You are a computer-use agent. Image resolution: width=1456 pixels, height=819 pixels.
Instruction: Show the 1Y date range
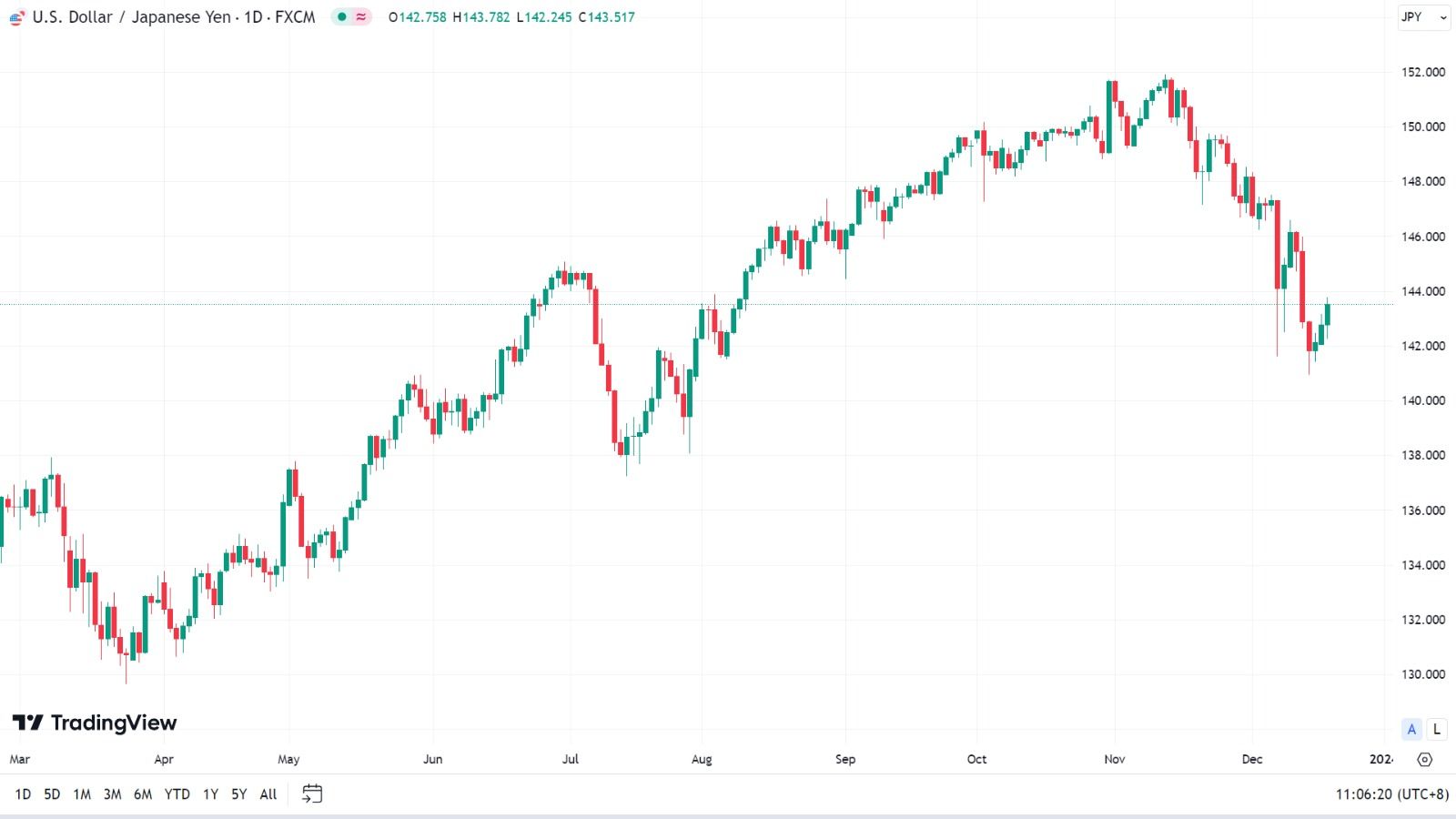[210, 794]
